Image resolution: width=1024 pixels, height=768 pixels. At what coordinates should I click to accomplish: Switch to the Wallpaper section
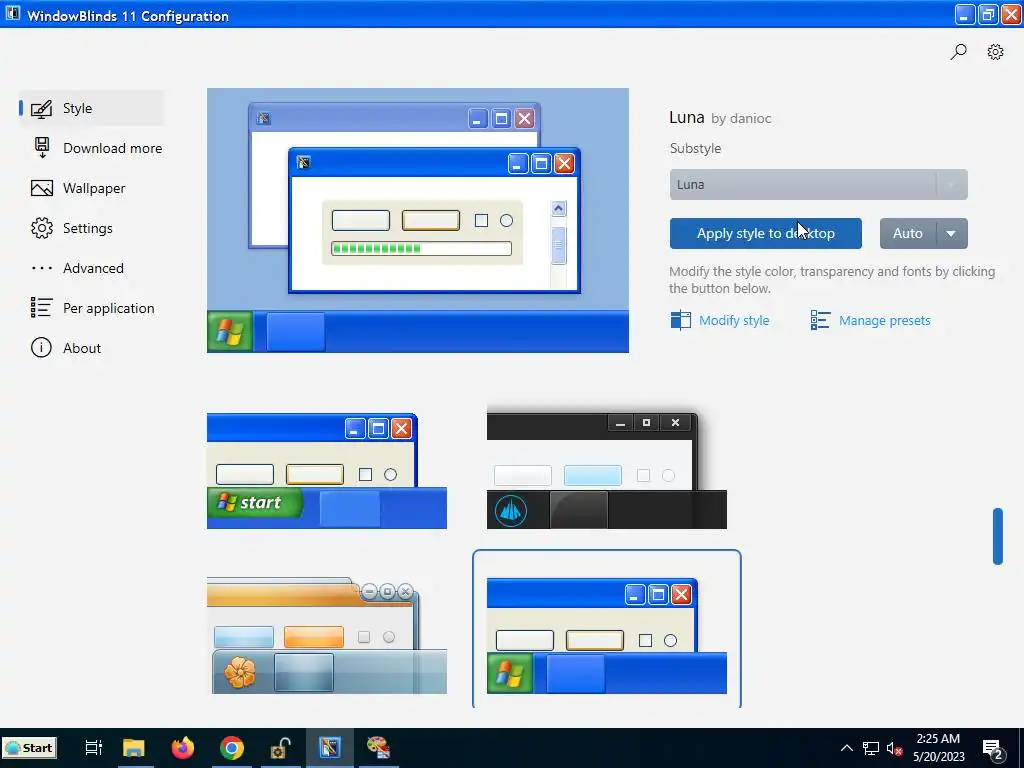(x=94, y=188)
